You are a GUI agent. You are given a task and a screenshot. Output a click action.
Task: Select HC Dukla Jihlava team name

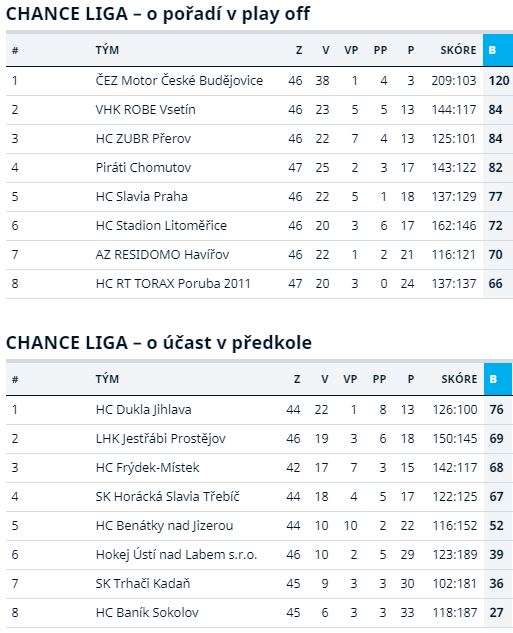[143, 410]
